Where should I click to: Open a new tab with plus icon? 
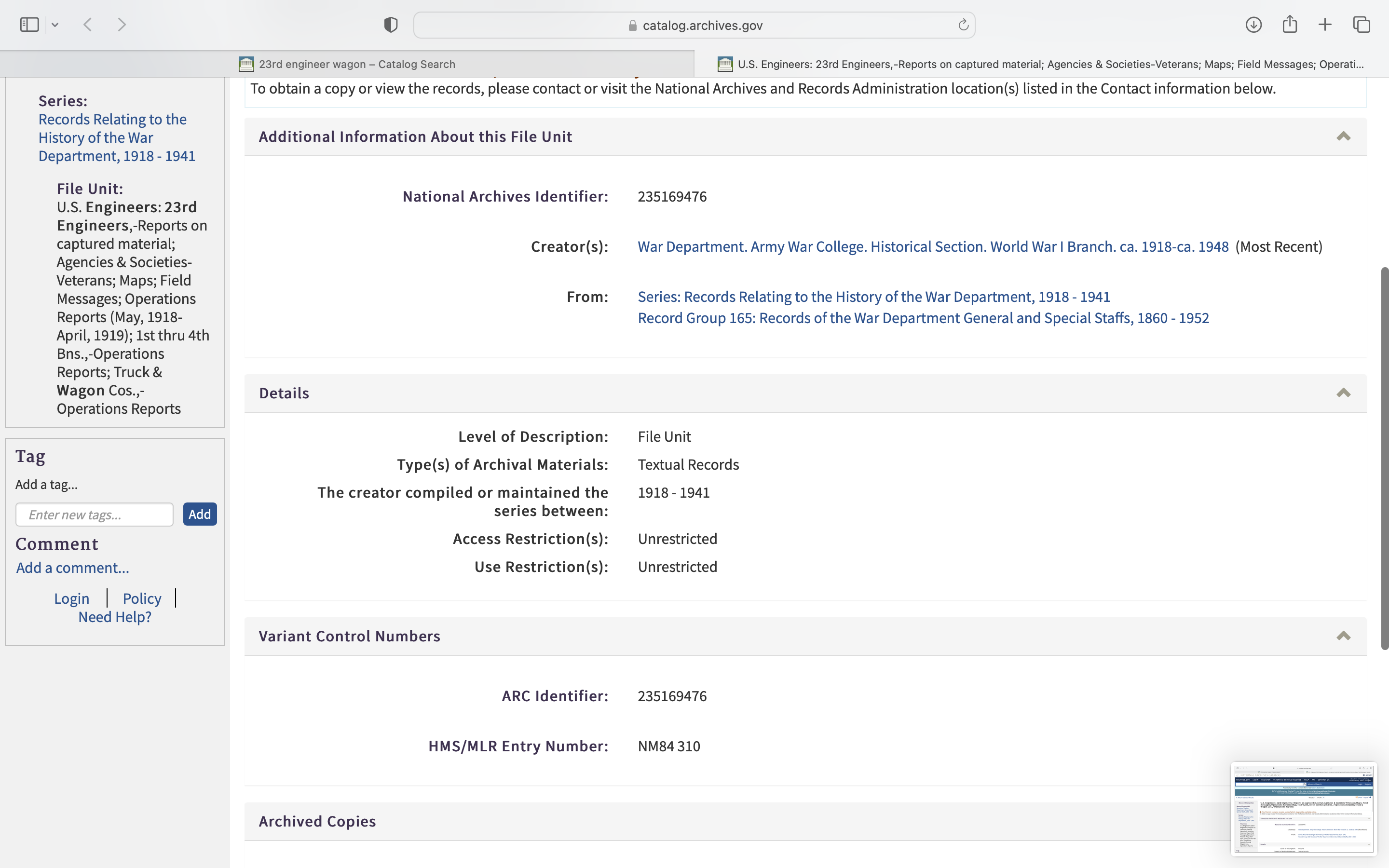[1325, 25]
